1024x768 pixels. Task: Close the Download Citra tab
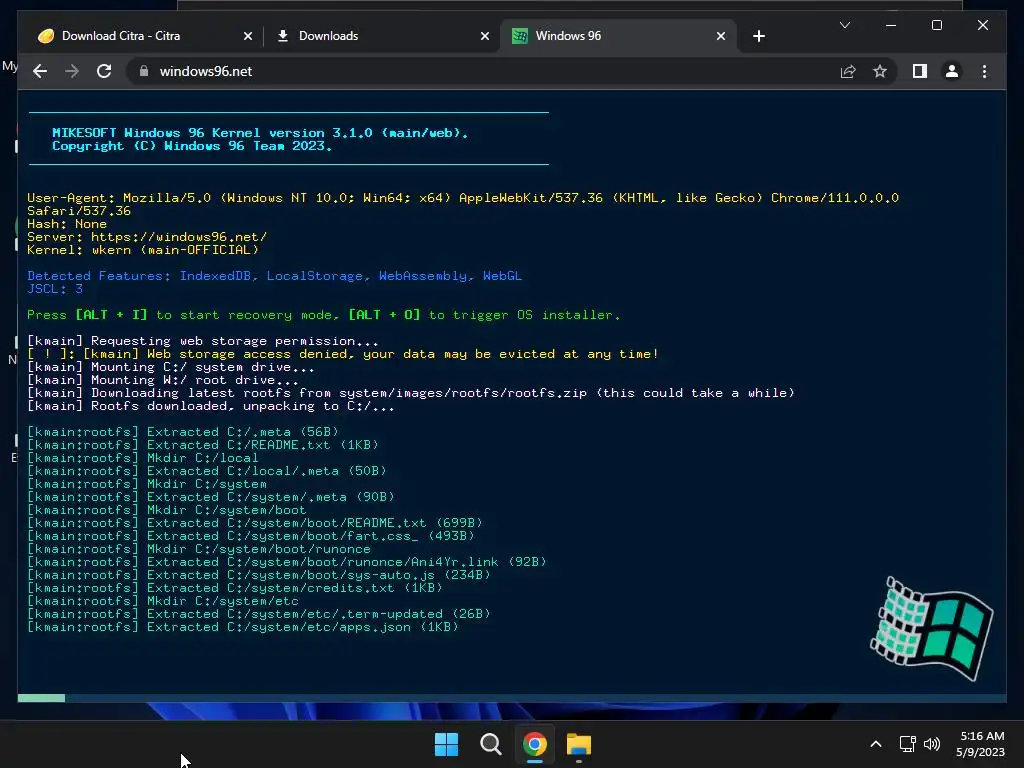(x=248, y=36)
